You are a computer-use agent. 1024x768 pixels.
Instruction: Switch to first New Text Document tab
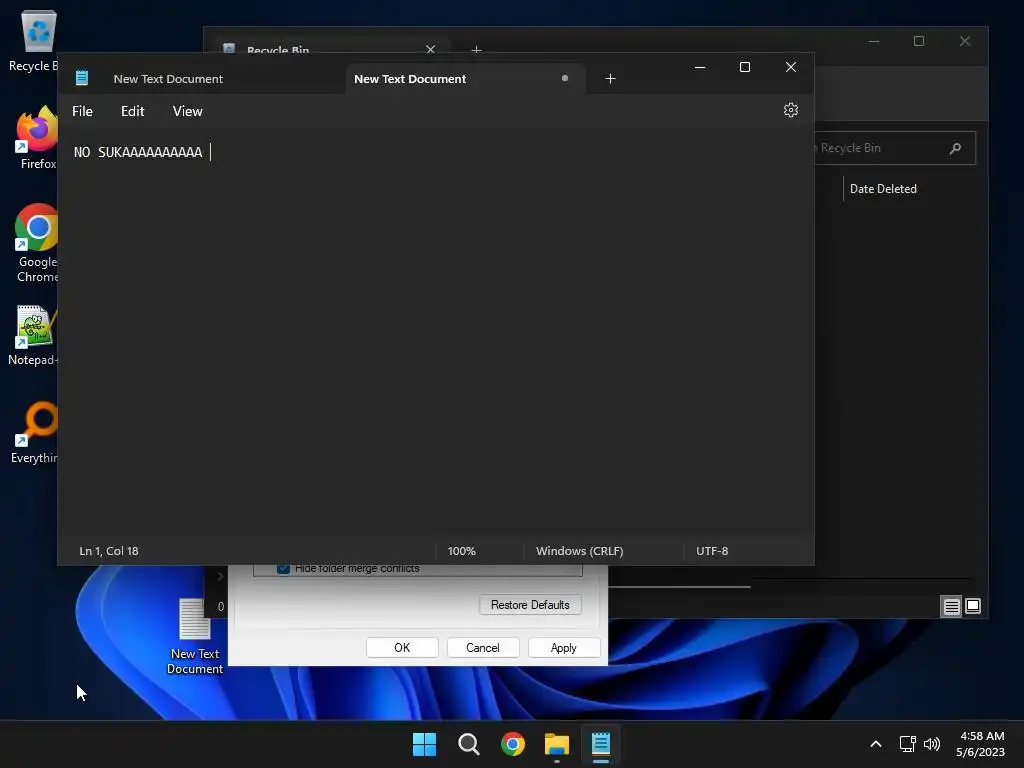(x=168, y=78)
